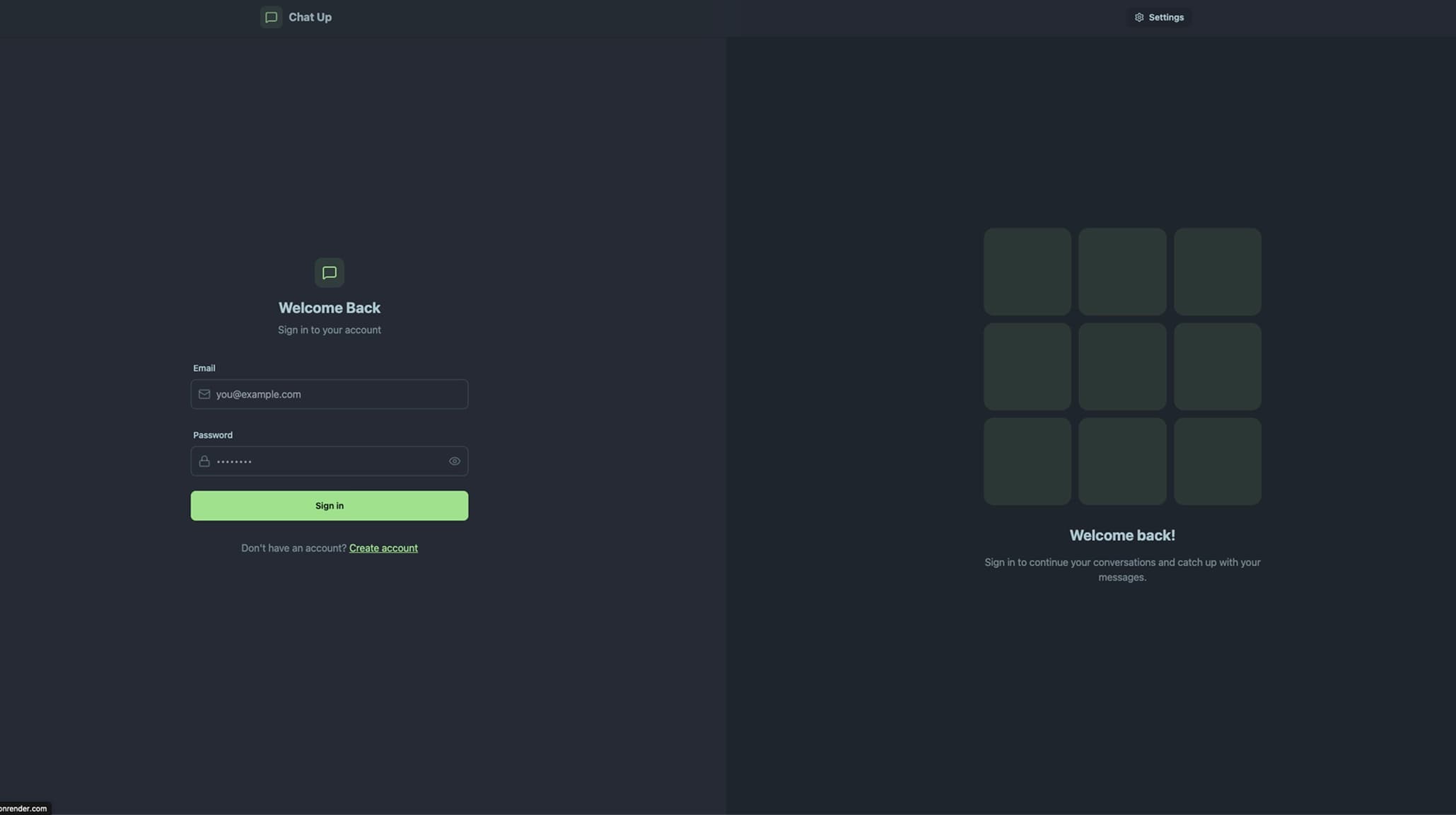The height and width of the screenshot is (815, 1456).
Task: Click the Chat Up speech bubble logo icon
Action: 271,17
